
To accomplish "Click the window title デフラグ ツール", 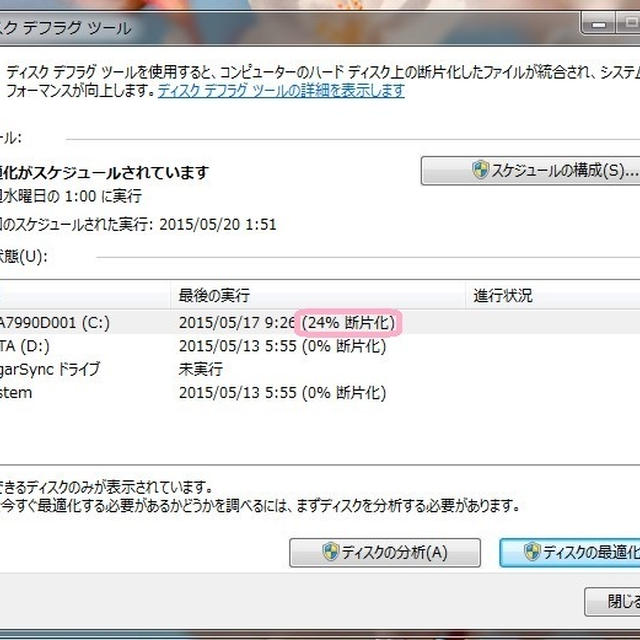I will point(77,29).
